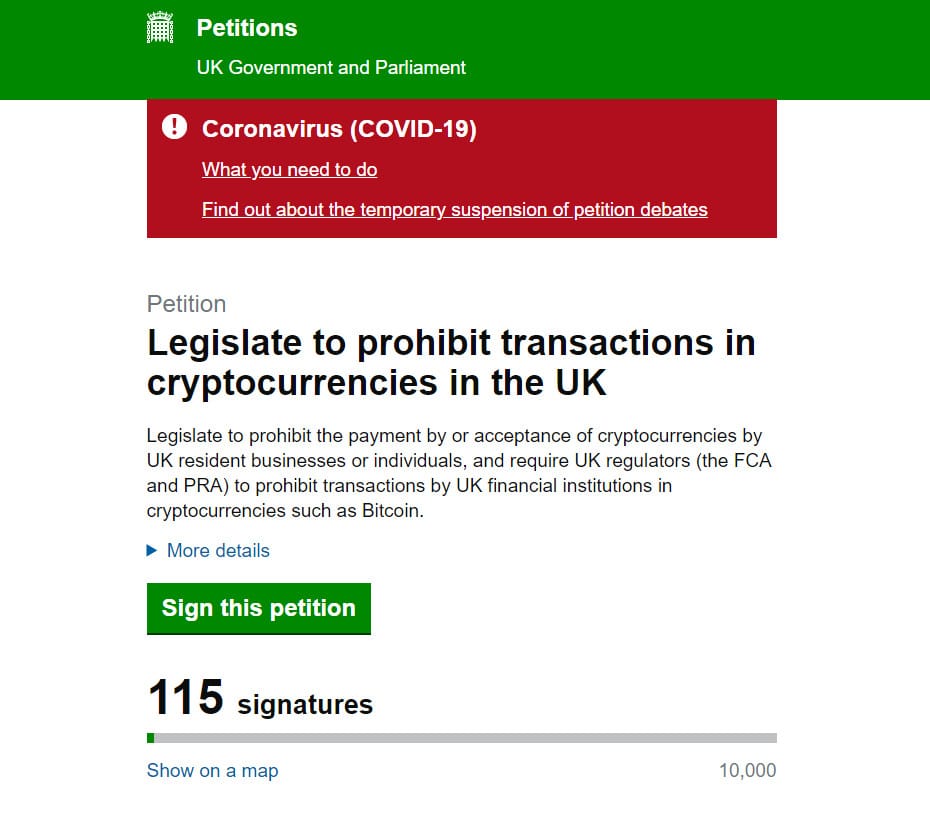Viewport: 930px width, 815px height.
Task: Open the Petitions home title link
Action: tap(247, 28)
